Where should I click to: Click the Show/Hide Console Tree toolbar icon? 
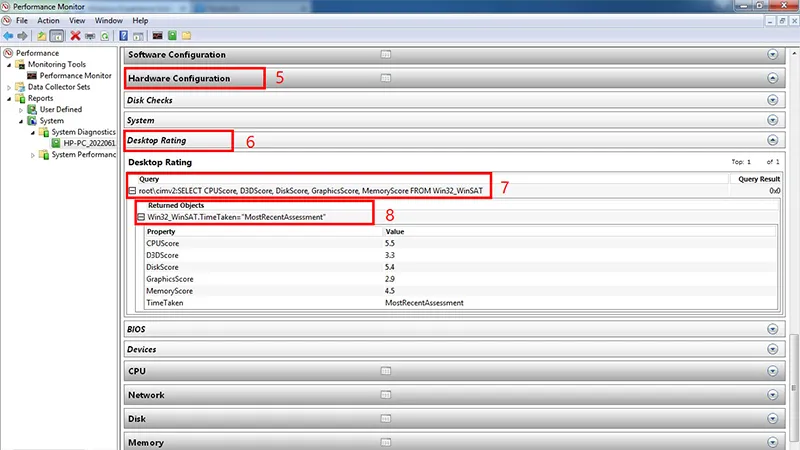(x=57, y=35)
